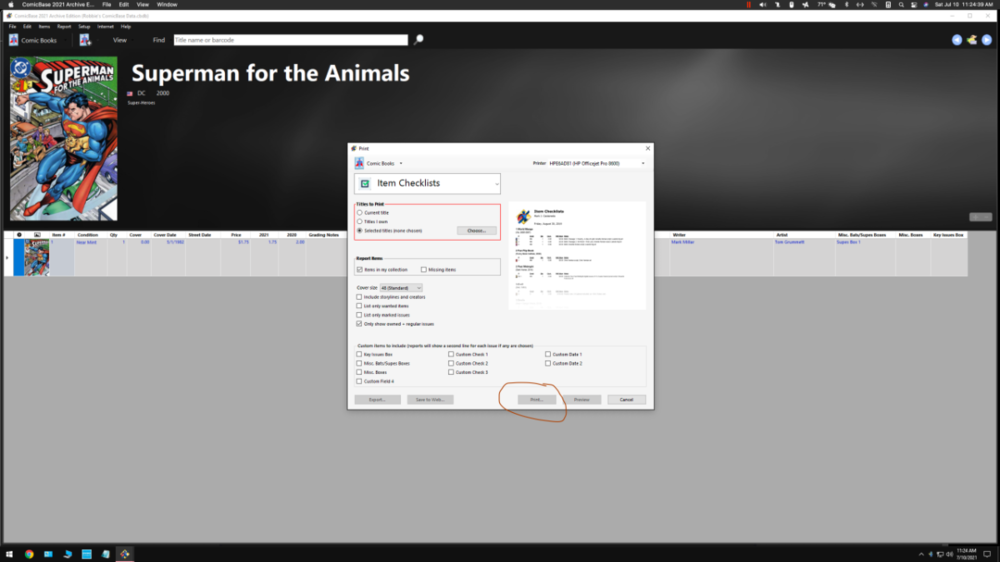Click the blue forward navigation arrow

point(986,40)
